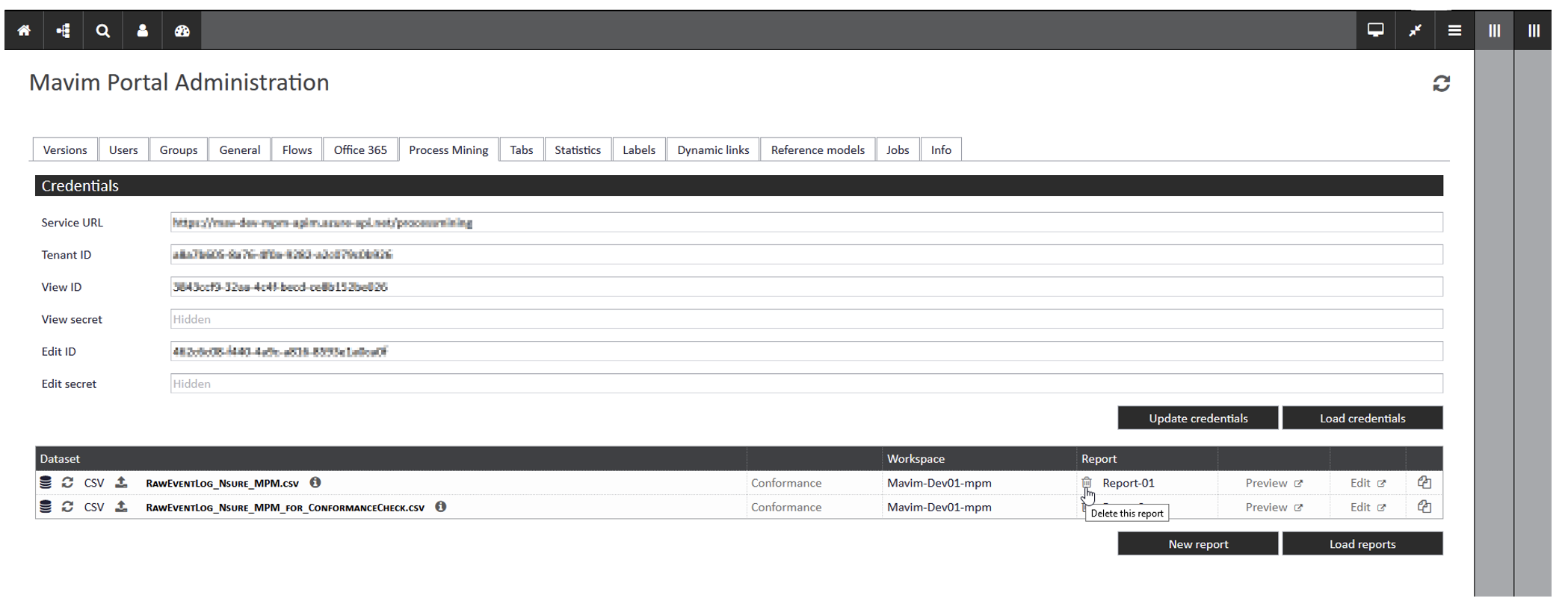
Task: Open the Info tab
Action: 941,150
